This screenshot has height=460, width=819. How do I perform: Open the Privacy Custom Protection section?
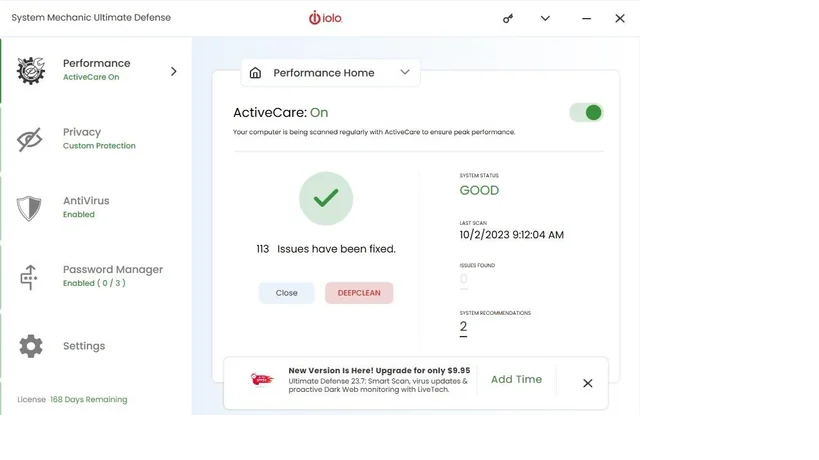(96, 139)
